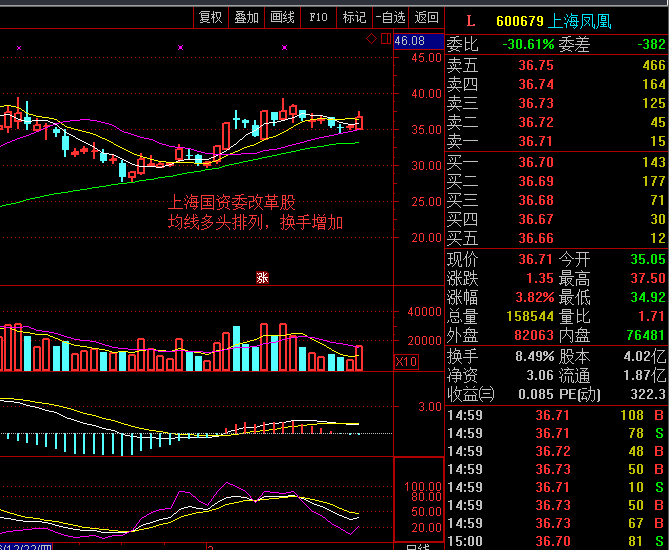
Task: Click the 40000 volume axis label
Action: pos(424,312)
